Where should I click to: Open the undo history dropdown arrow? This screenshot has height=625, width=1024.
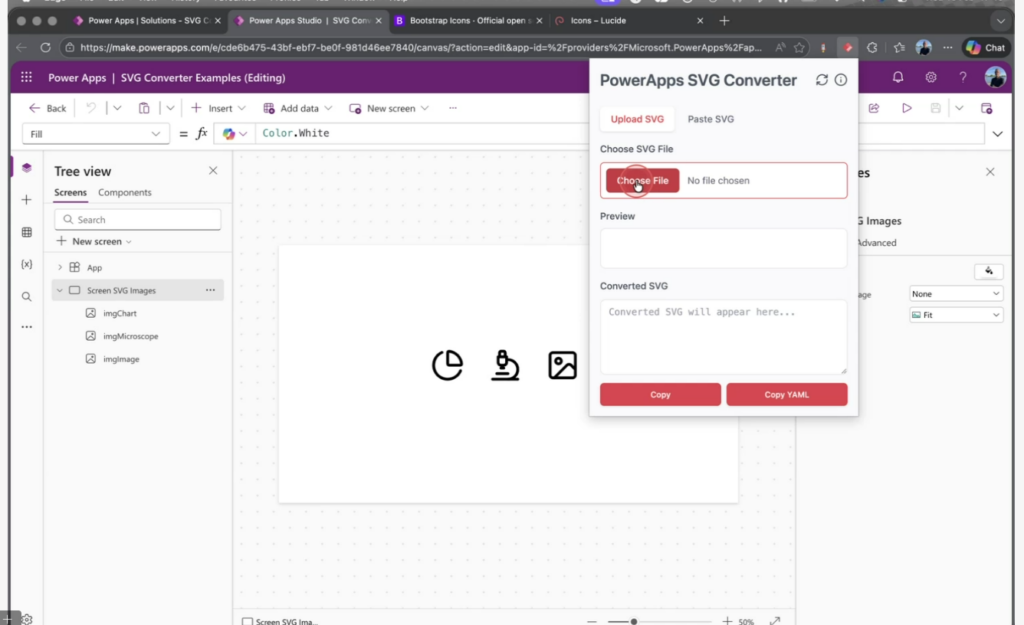click(117, 108)
